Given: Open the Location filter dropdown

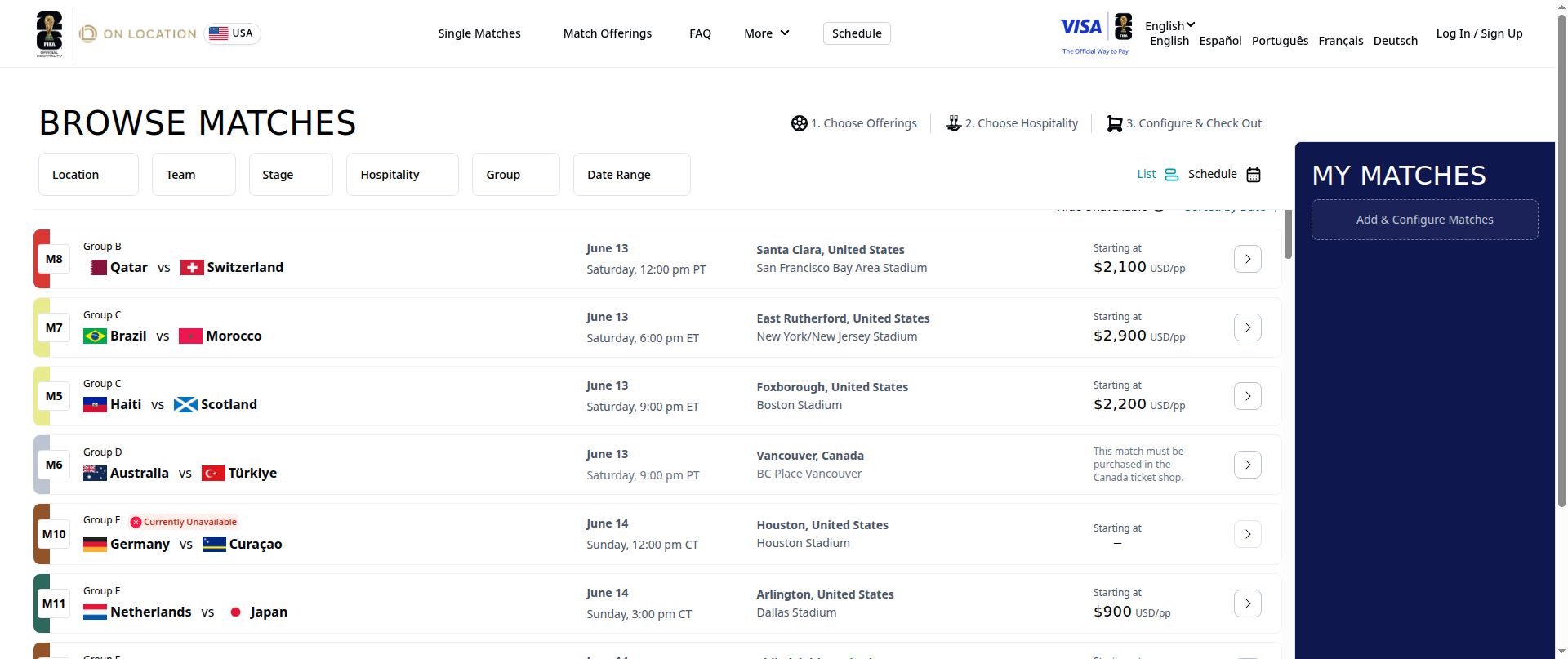Looking at the screenshot, I should coord(88,174).
